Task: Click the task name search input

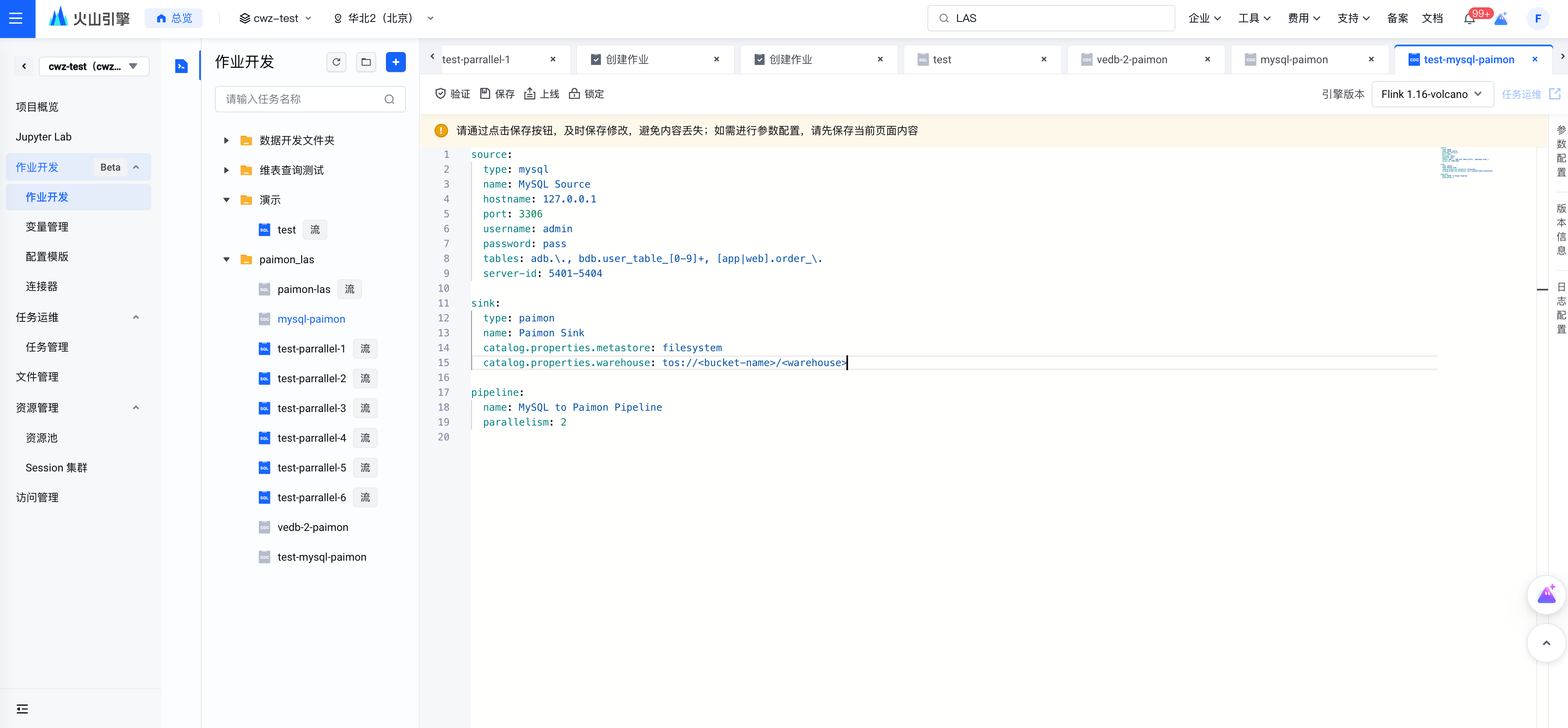Action: point(310,99)
